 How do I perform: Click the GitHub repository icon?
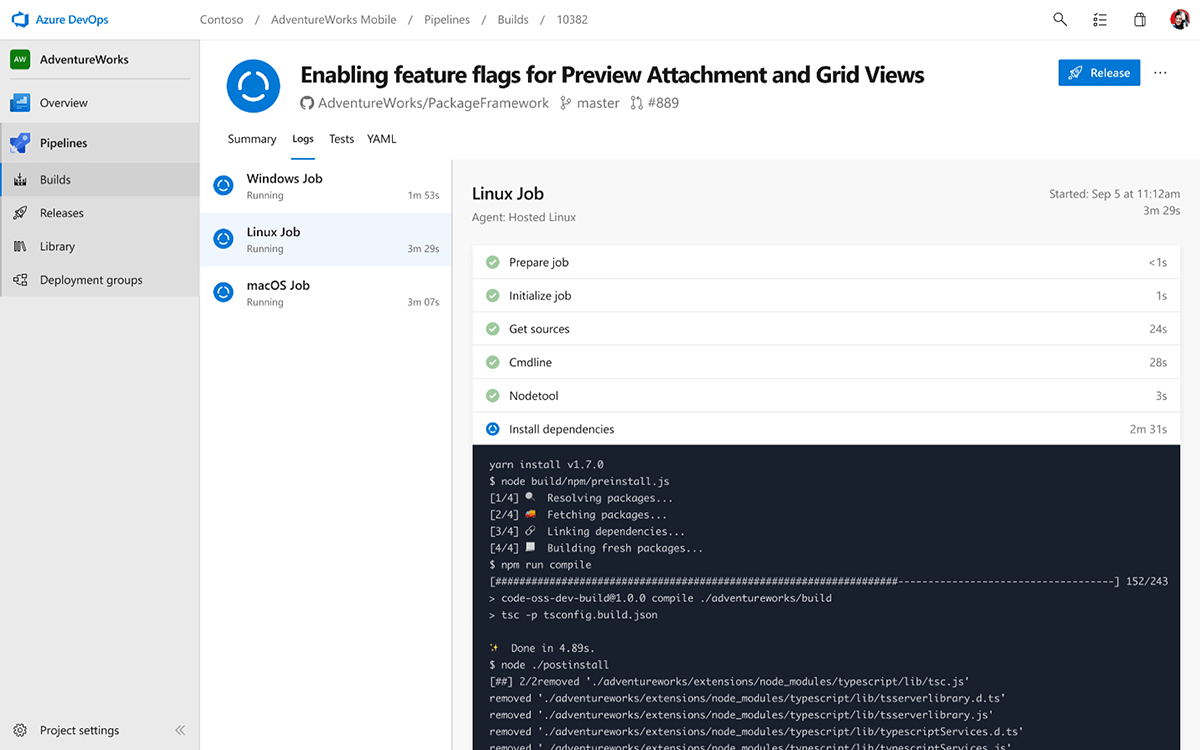click(307, 103)
